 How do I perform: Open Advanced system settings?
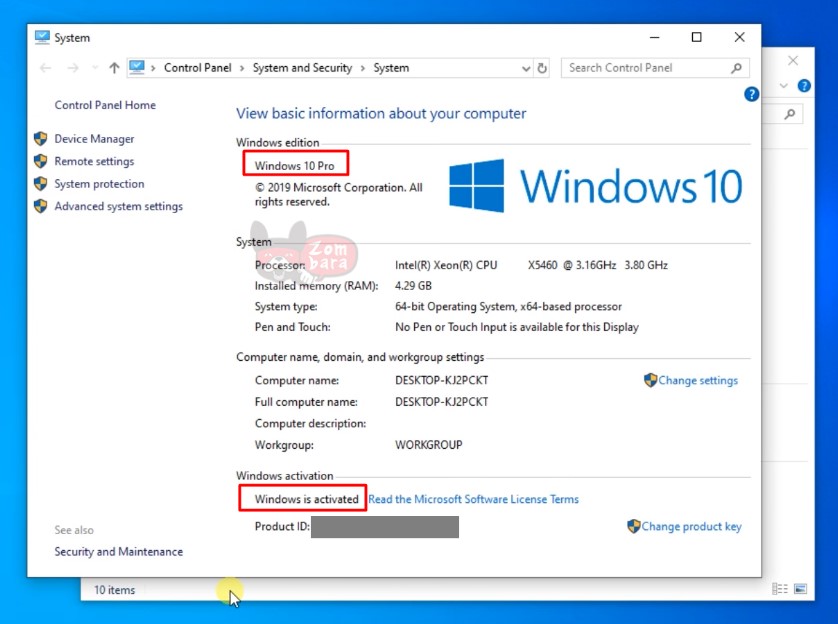click(119, 206)
